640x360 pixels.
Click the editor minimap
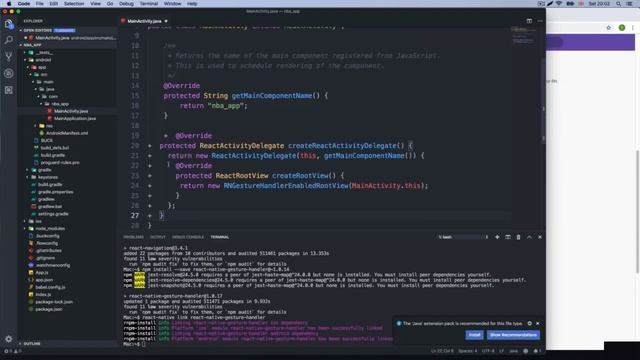pos(523,37)
